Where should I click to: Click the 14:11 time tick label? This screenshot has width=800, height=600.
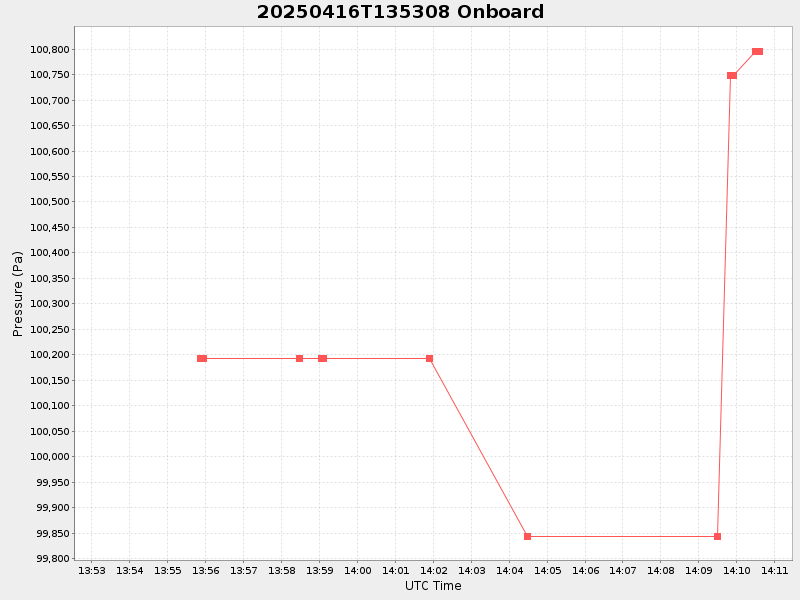774,570
